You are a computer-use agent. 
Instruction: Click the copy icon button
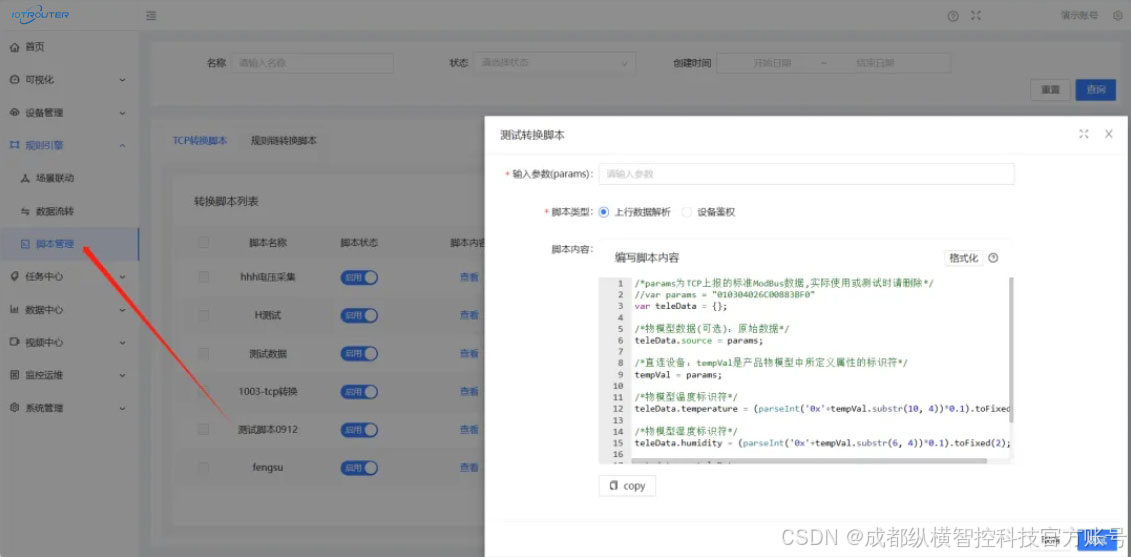(x=627, y=486)
